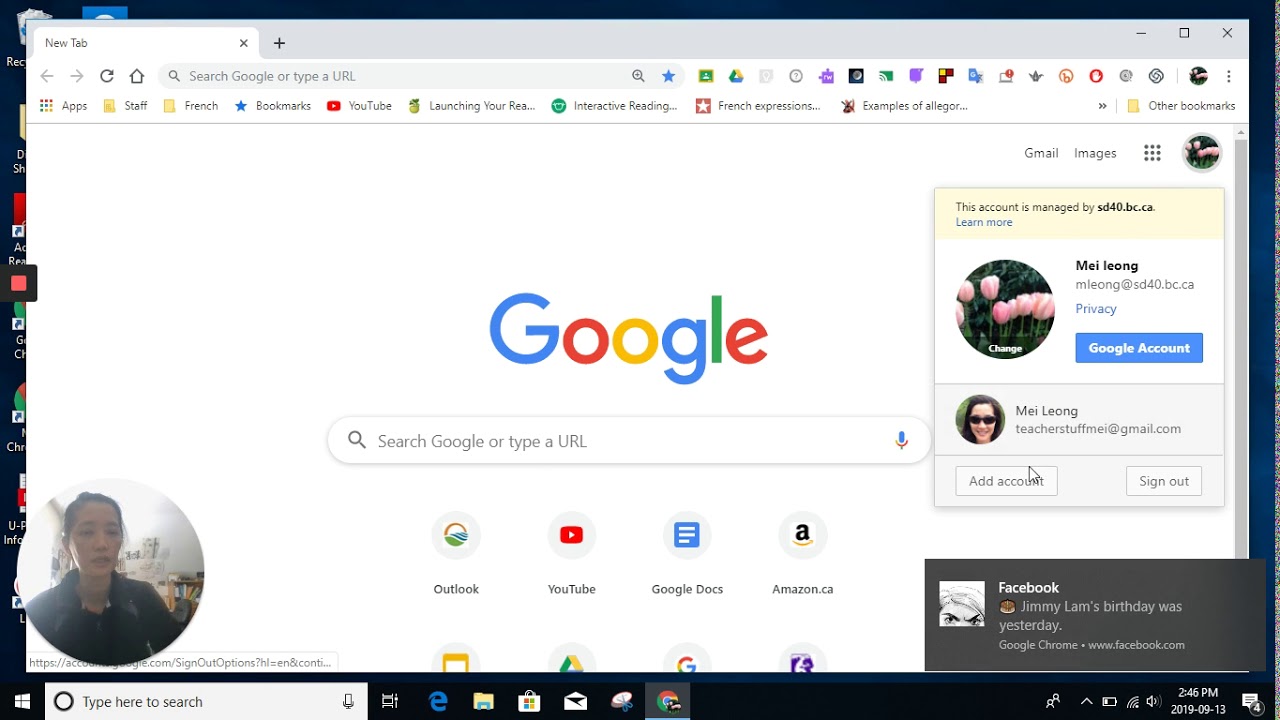The width and height of the screenshot is (1280, 720).
Task: Open the Staff bookmarks folder
Action: click(126, 105)
